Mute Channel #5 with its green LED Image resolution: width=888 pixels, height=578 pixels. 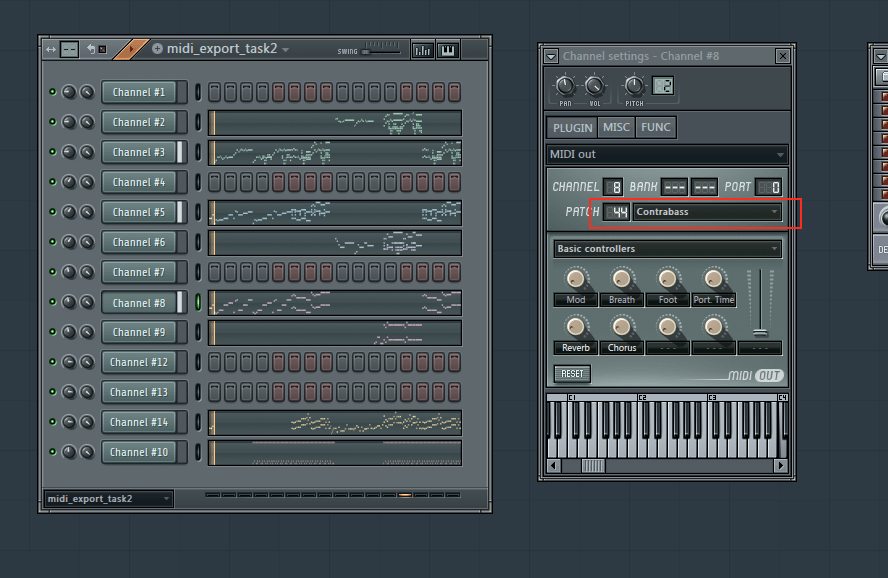[x=53, y=212]
